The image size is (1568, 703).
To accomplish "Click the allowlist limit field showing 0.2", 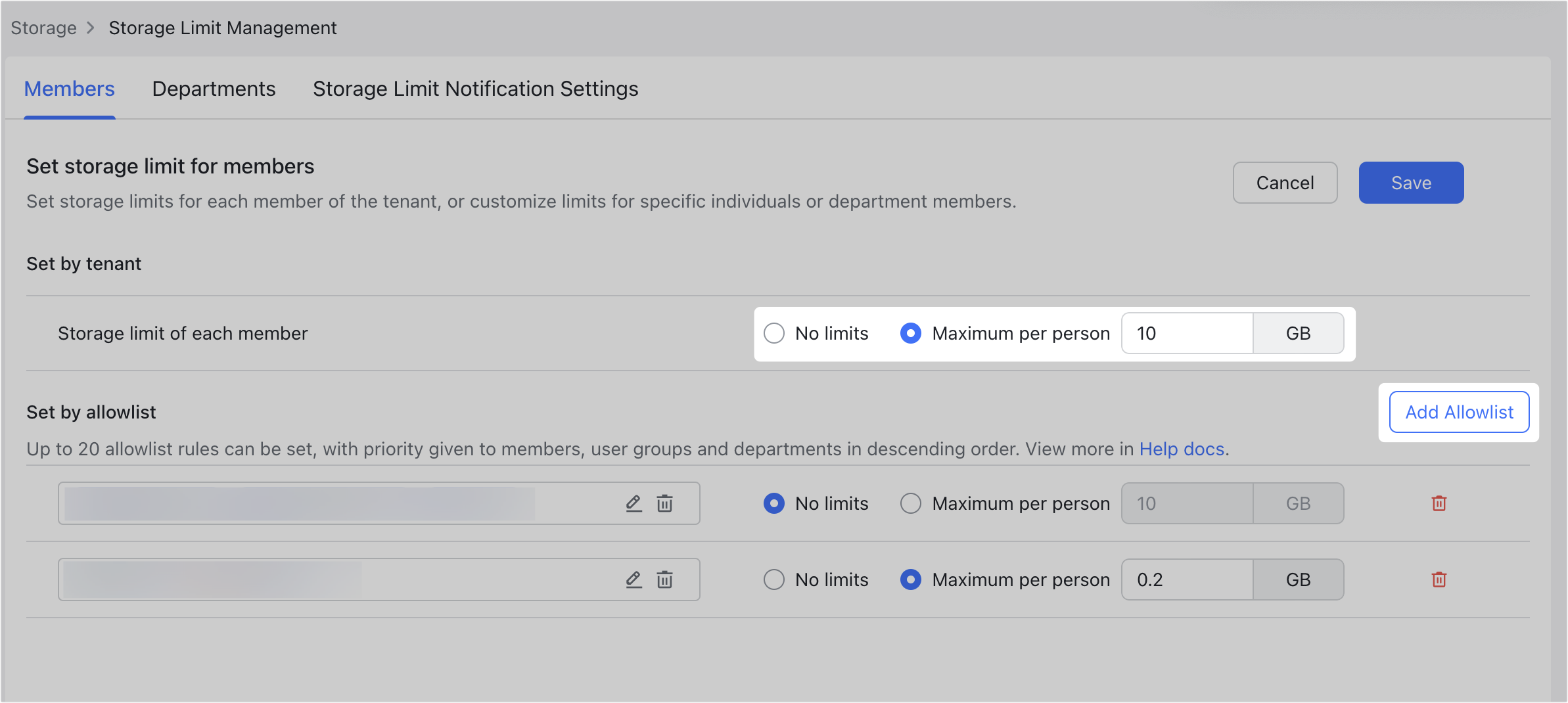I will tap(1187, 579).
